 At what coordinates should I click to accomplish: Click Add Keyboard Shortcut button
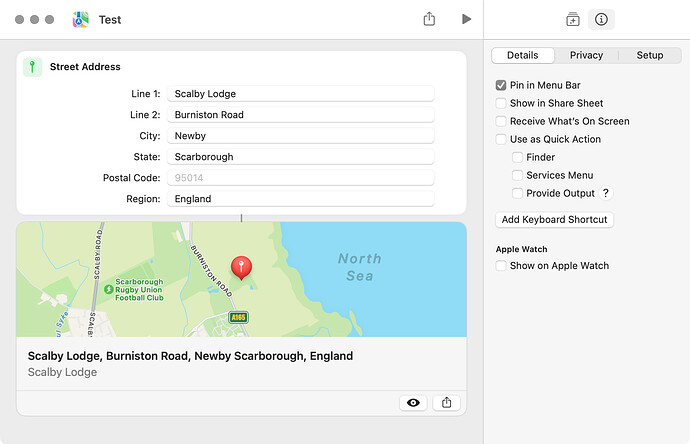click(554, 220)
